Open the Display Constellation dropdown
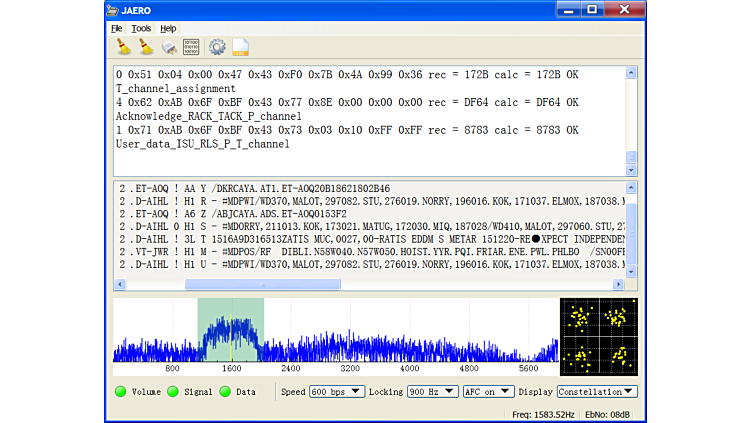752x423 pixels. click(597, 392)
